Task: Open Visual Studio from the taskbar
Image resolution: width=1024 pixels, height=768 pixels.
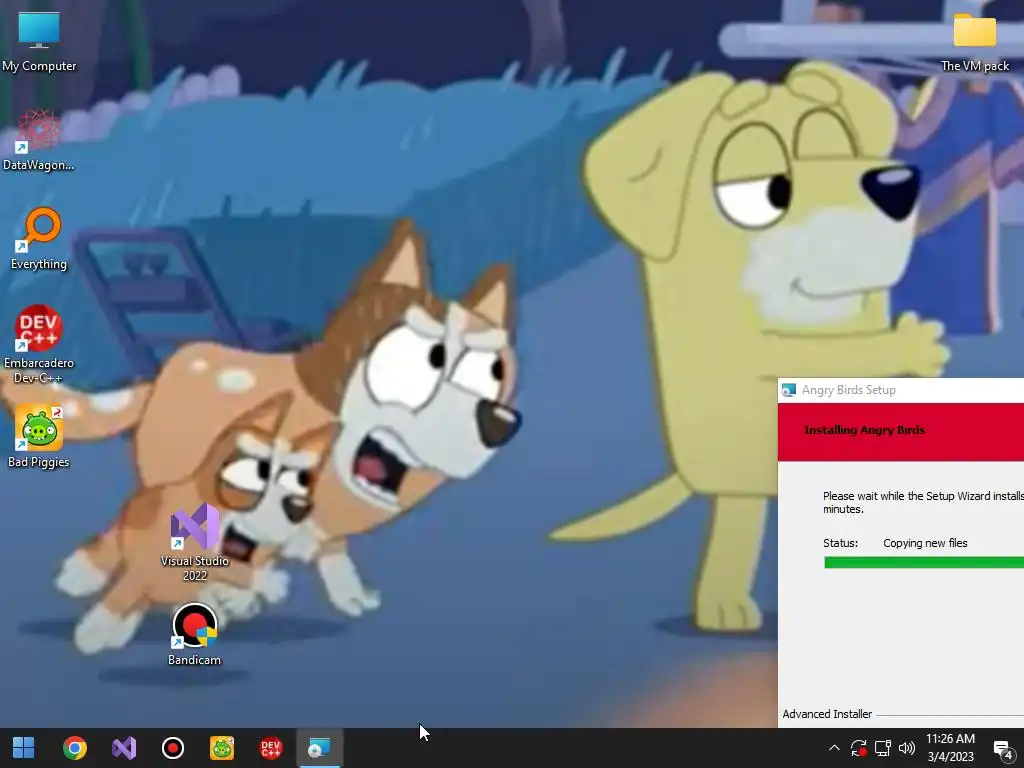Action: coord(123,748)
